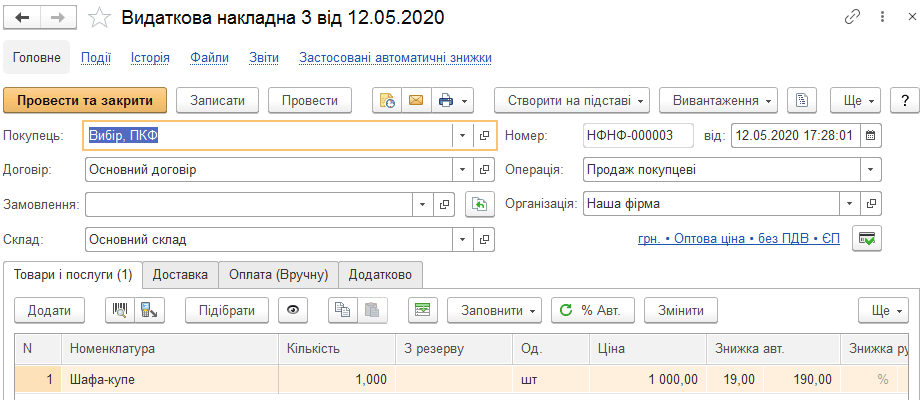Viewport: 924px width, 400px height.
Task: Open the Історія section
Action: coord(150,58)
